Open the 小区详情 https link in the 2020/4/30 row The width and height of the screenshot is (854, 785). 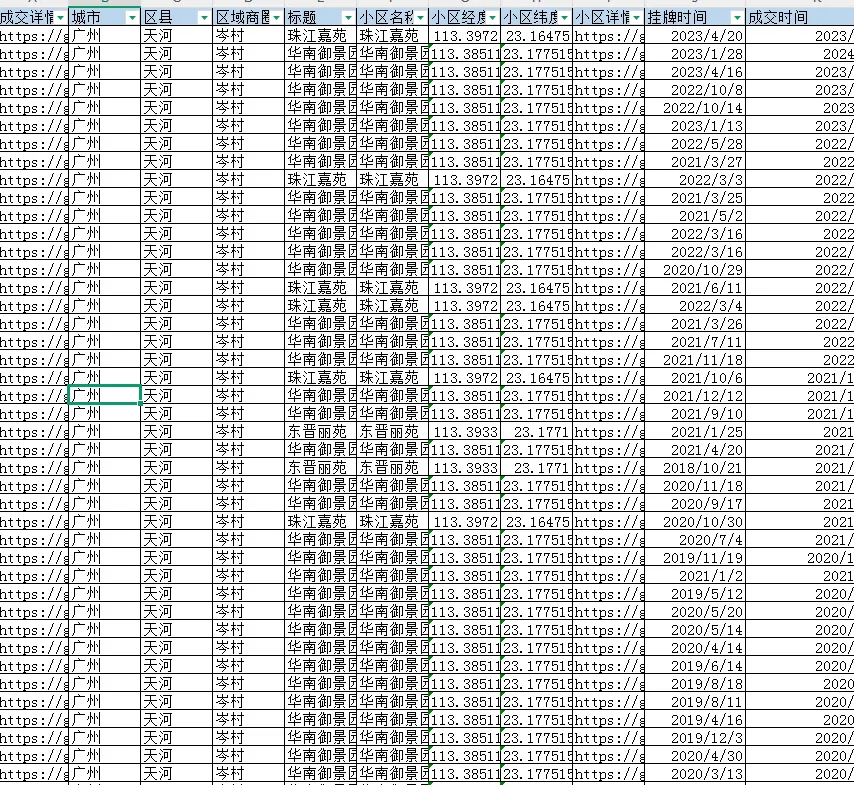point(608,755)
